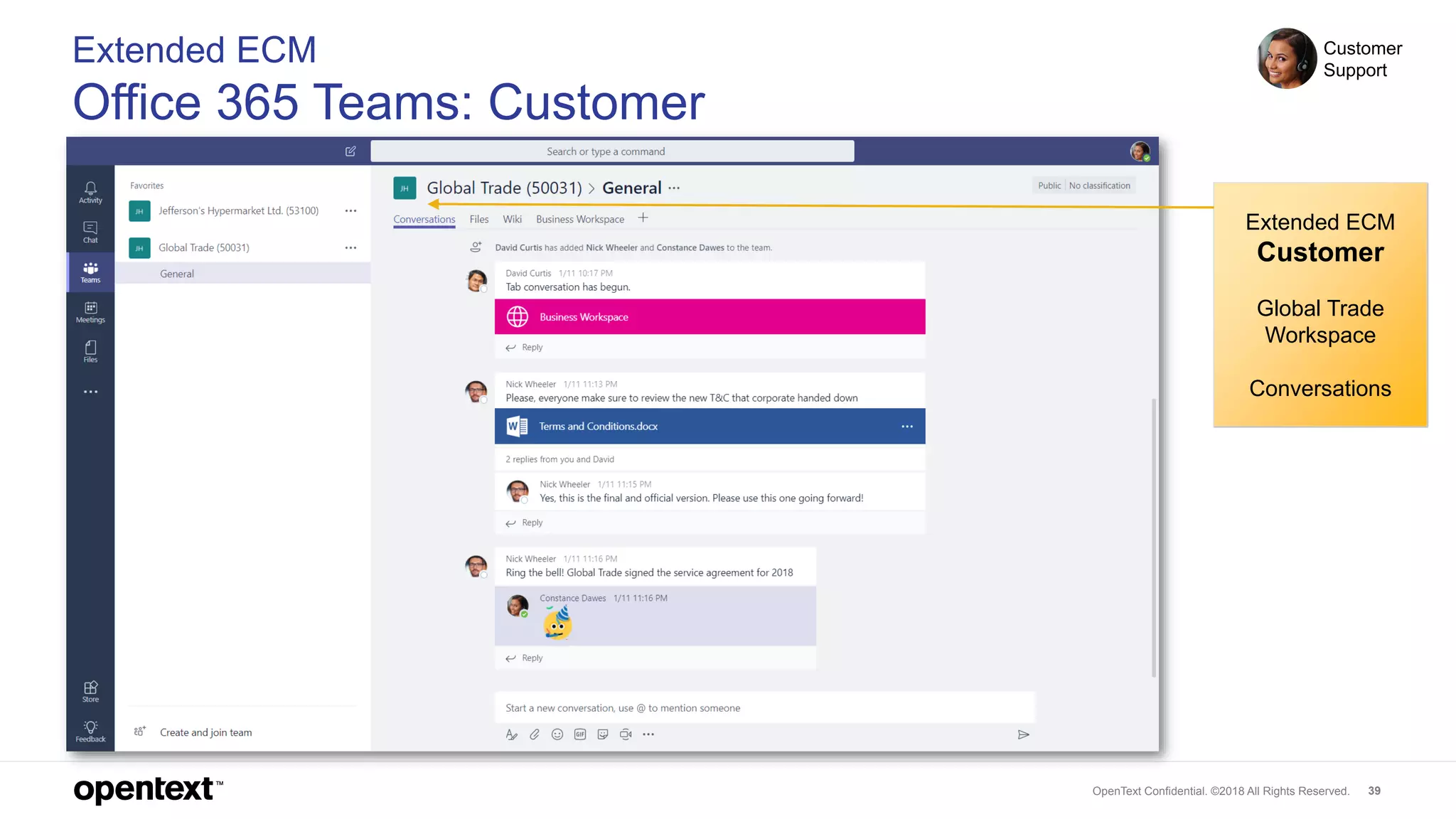Open the sticker picker icon
The width and height of the screenshot is (1456, 819).
(603, 734)
